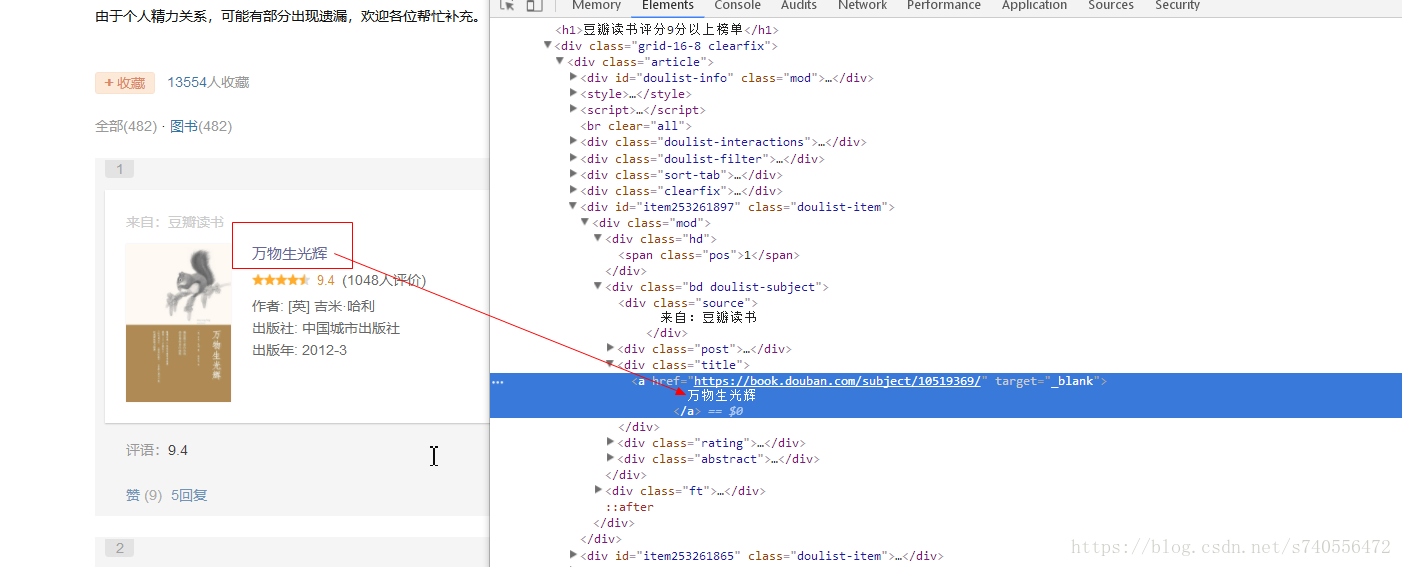Select the 全部(482) filter
Viewport: 1402px width, 567px height.
(126, 126)
